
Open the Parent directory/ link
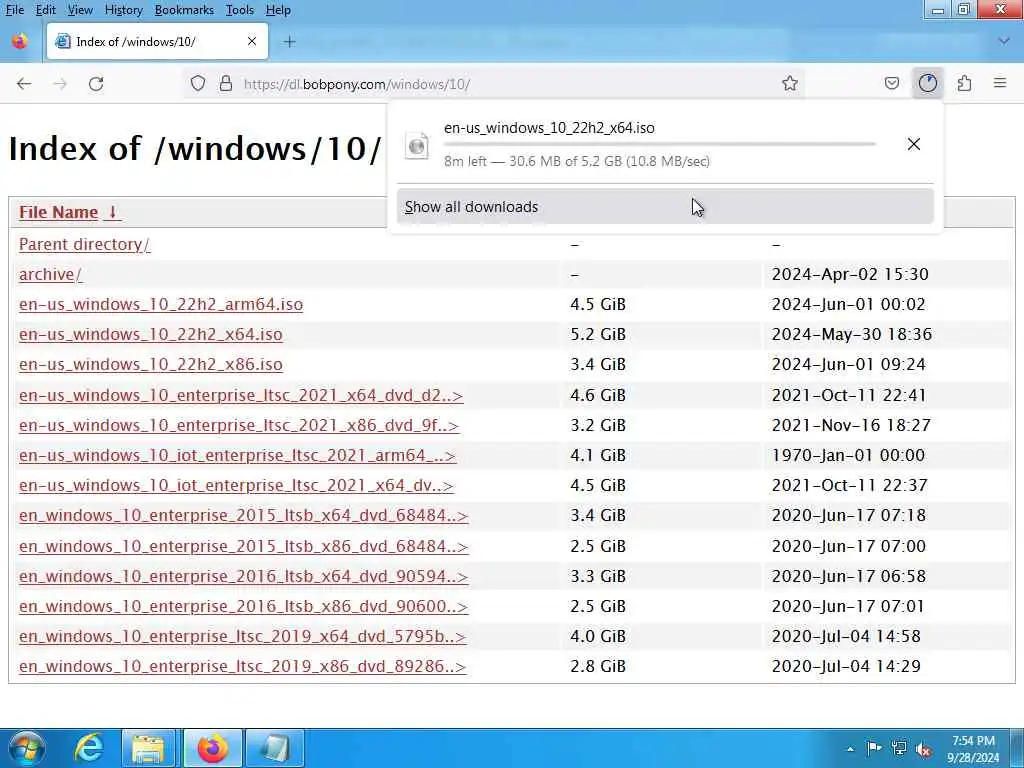84,244
